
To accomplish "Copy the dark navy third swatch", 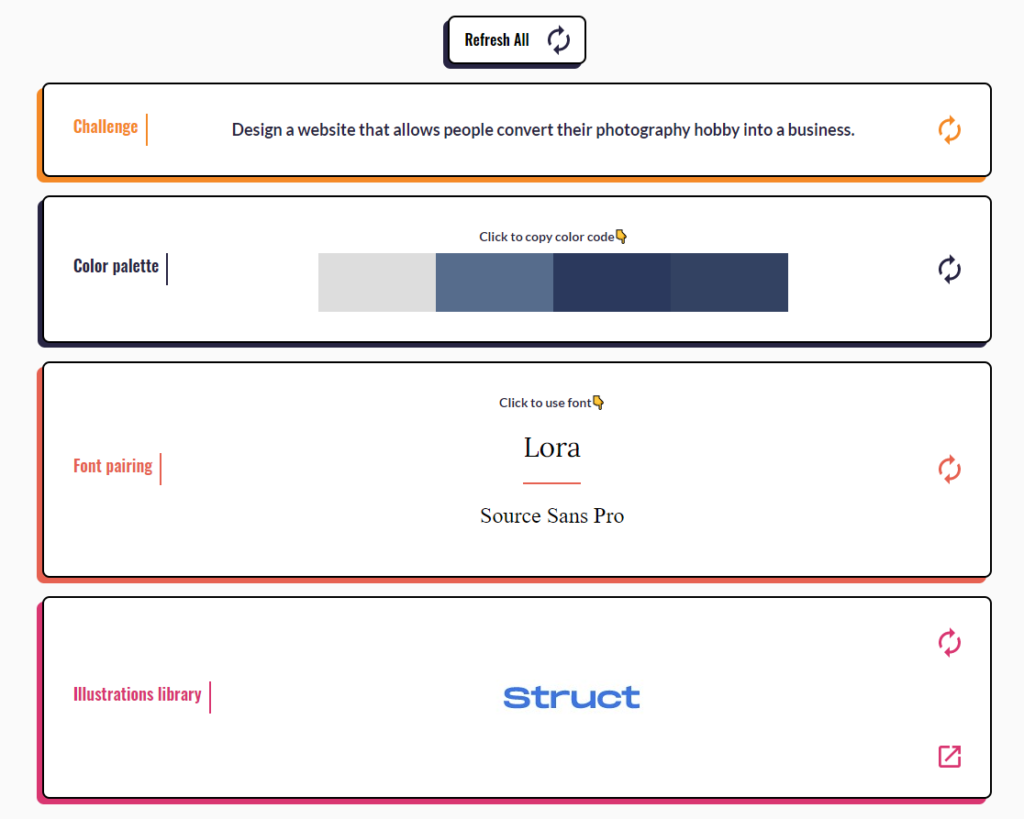I will [612, 282].
